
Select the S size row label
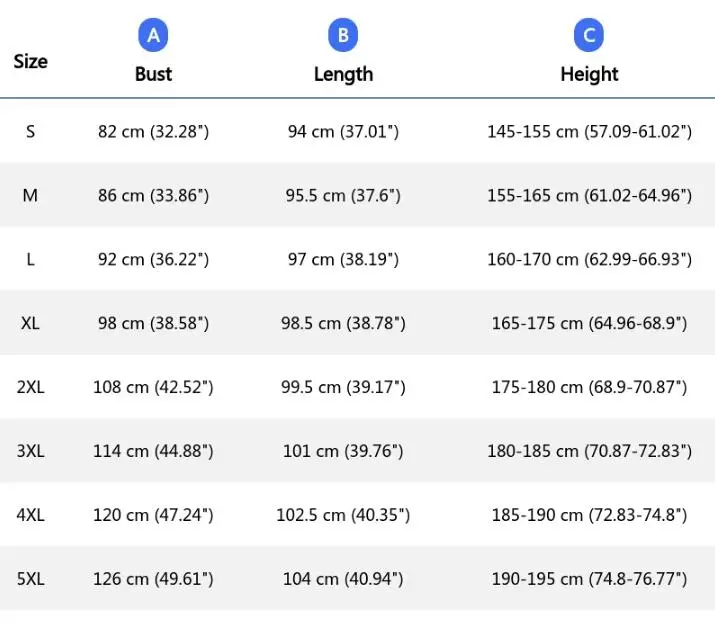tap(30, 131)
